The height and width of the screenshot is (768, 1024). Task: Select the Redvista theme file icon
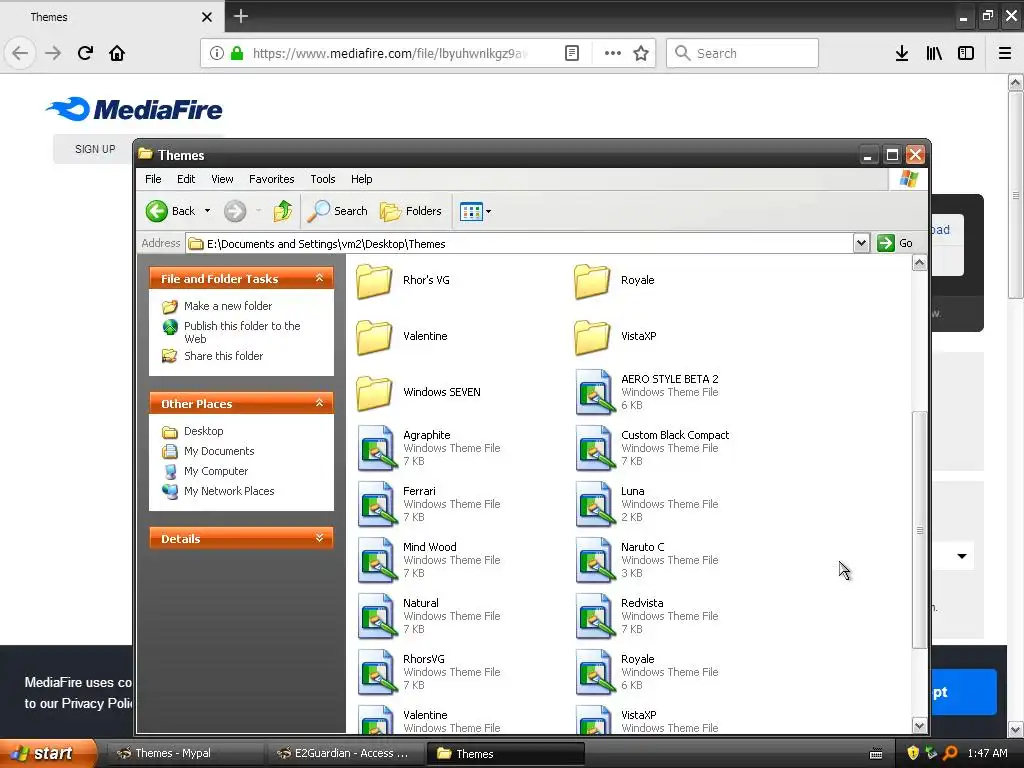[595, 616]
